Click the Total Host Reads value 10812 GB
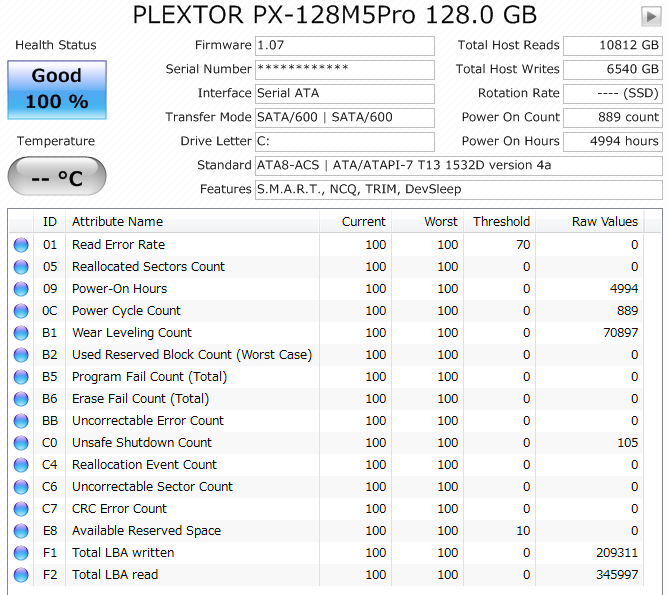Viewport: 669px width, 595px height. pos(613,46)
